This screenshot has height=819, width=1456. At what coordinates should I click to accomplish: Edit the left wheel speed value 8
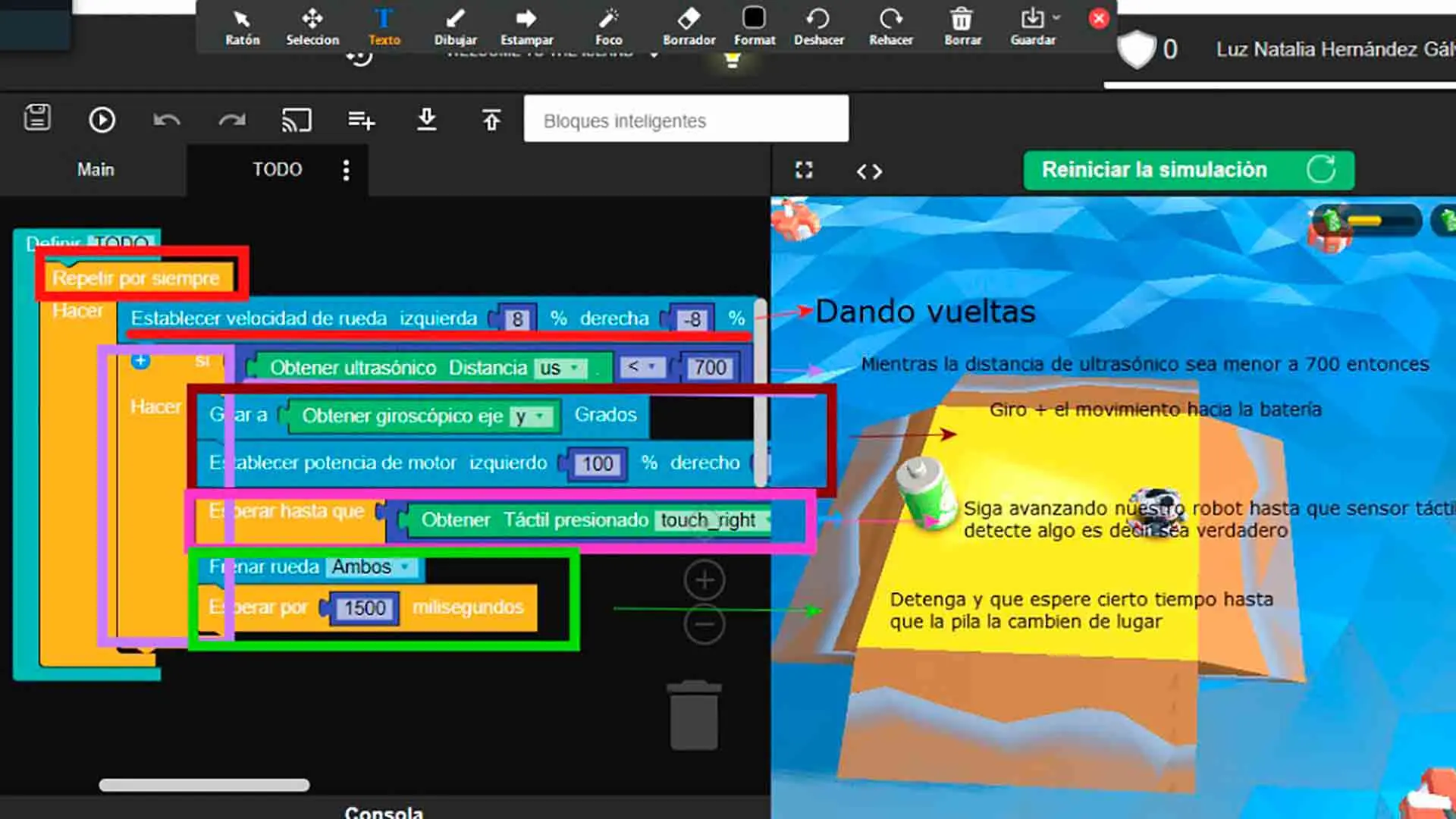(517, 319)
